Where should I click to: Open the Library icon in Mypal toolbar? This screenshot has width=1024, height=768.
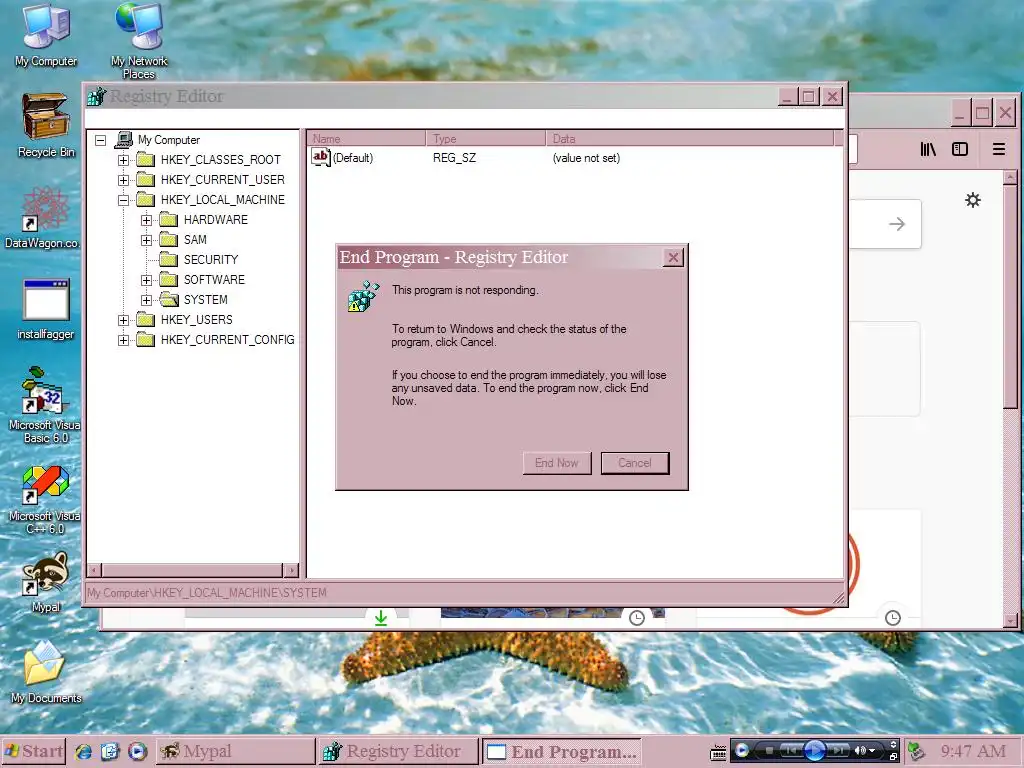(928, 150)
